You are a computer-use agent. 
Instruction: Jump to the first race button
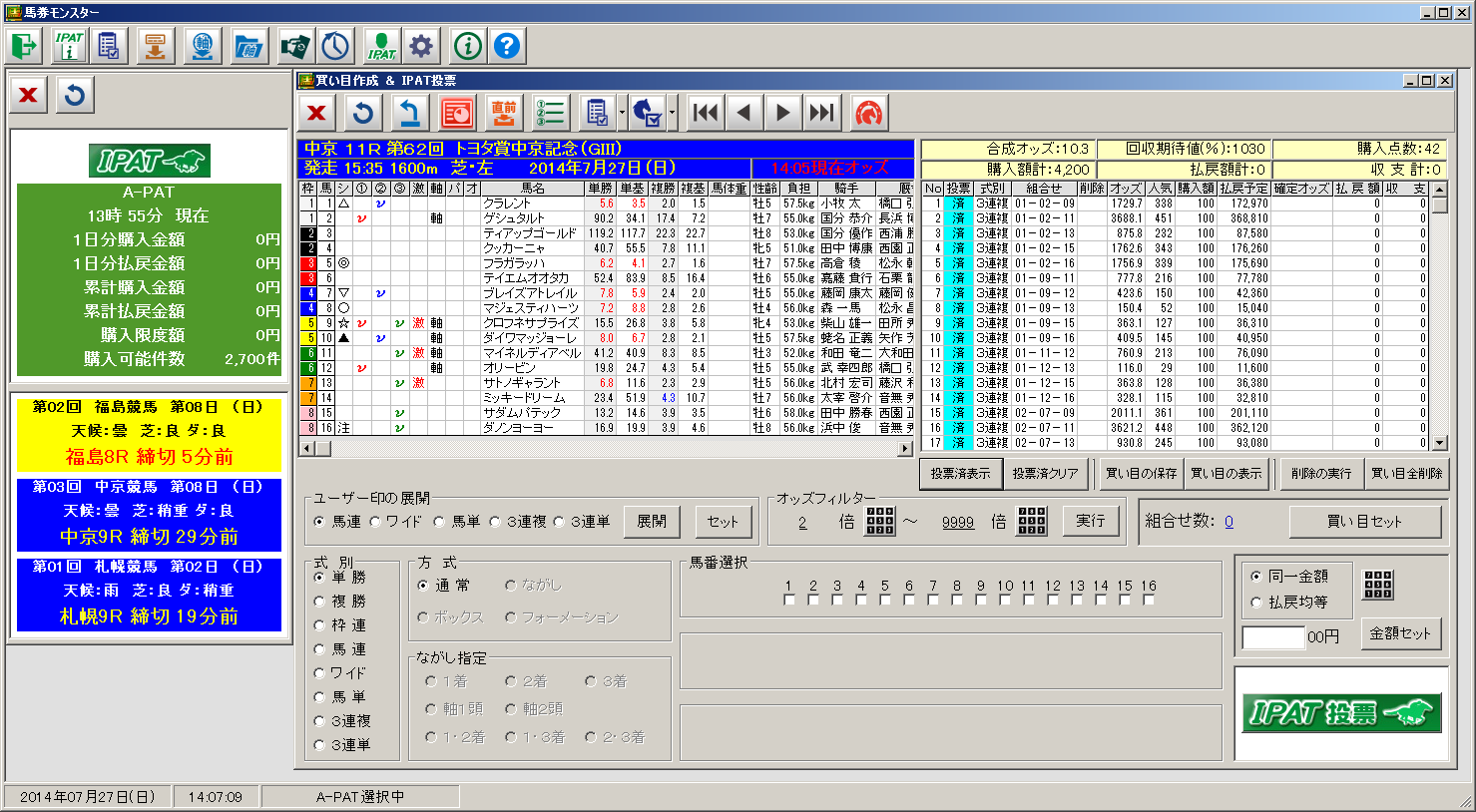pos(706,113)
